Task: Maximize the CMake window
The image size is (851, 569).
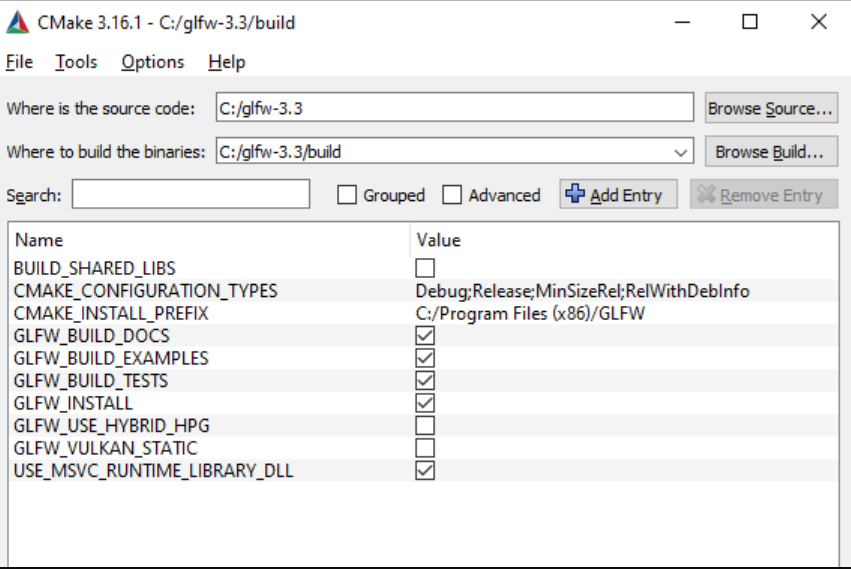Action: (x=749, y=22)
